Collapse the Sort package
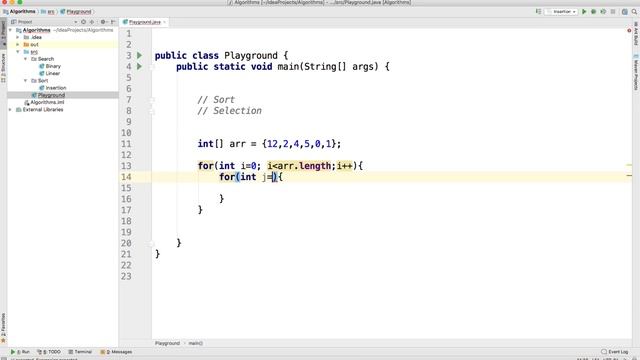This screenshot has width=640, height=360. tap(26, 81)
